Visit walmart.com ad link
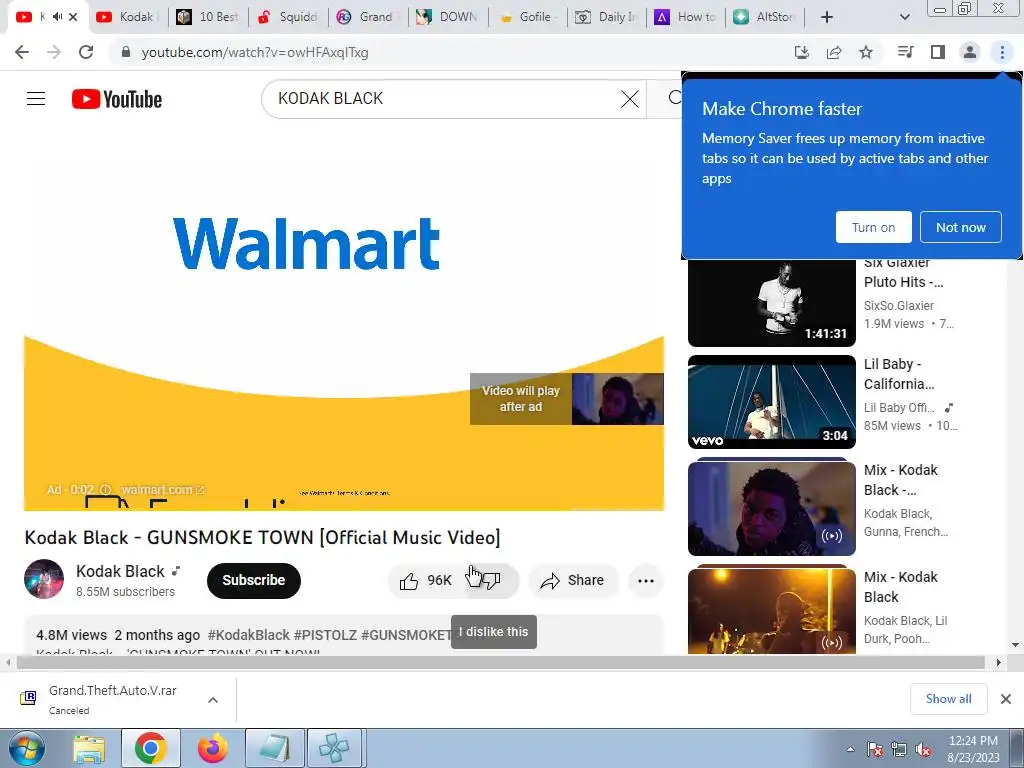This screenshot has height=768, width=1024. click(x=162, y=489)
